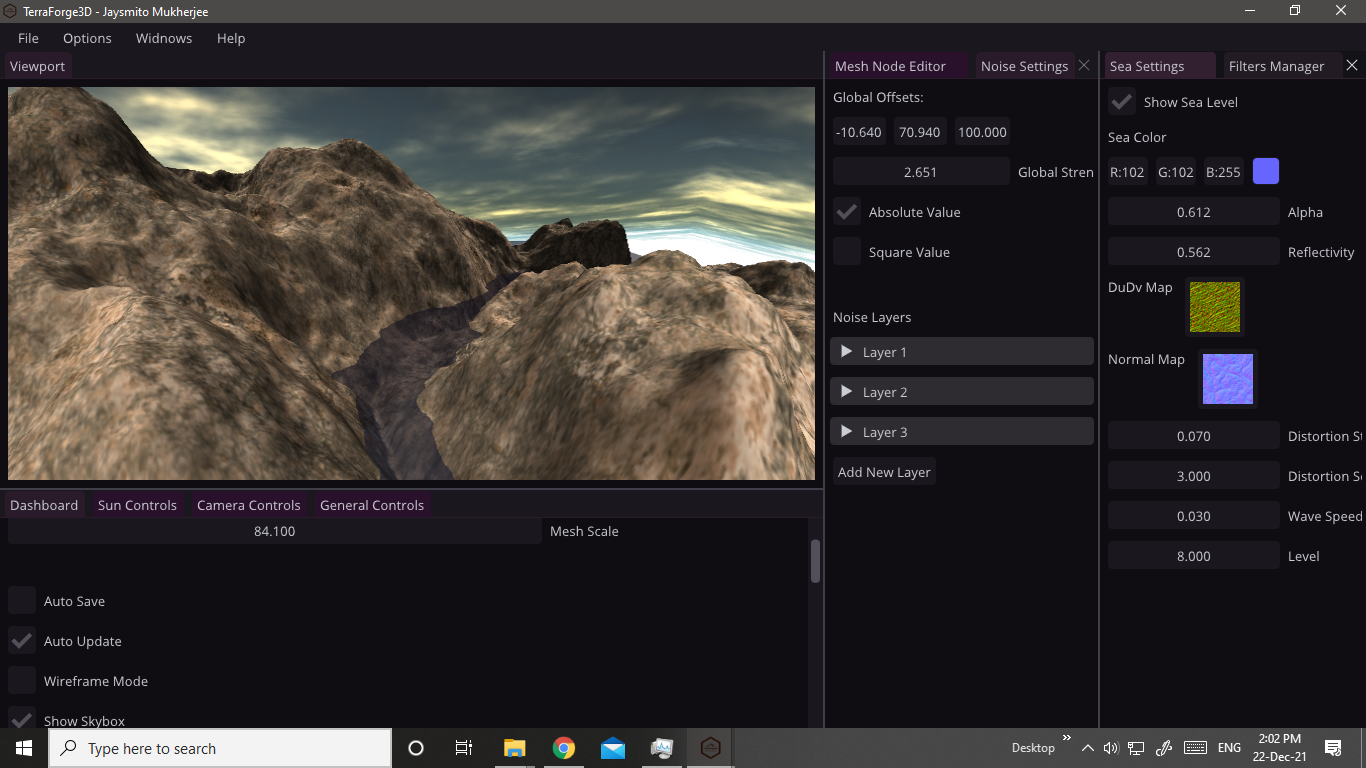Image resolution: width=1366 pixels, height=768 pixels.
Task: Open the Mail app from the taskbar
Action: click(x=613, y=748)
